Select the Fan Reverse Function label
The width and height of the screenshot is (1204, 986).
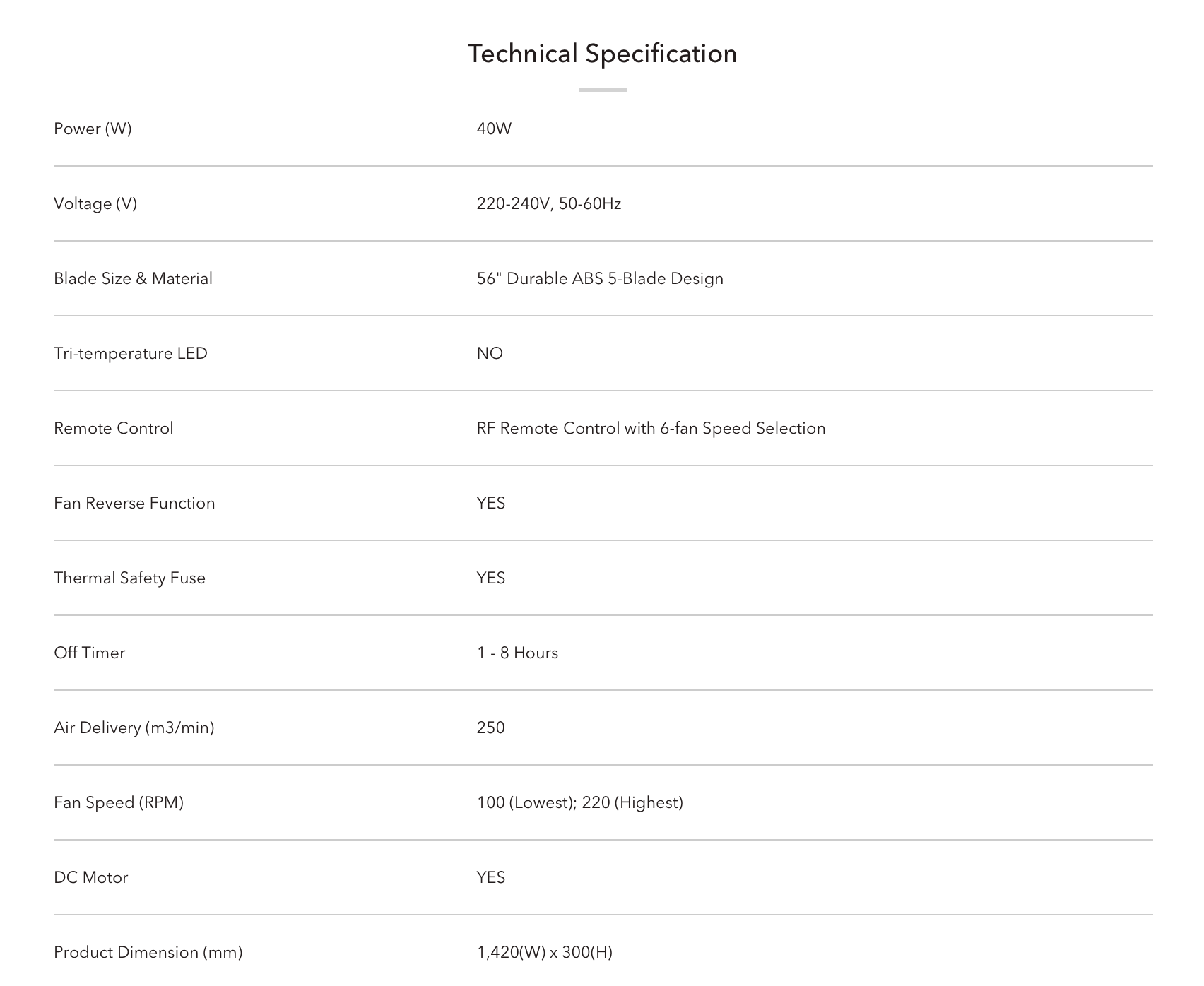(134, 503)
